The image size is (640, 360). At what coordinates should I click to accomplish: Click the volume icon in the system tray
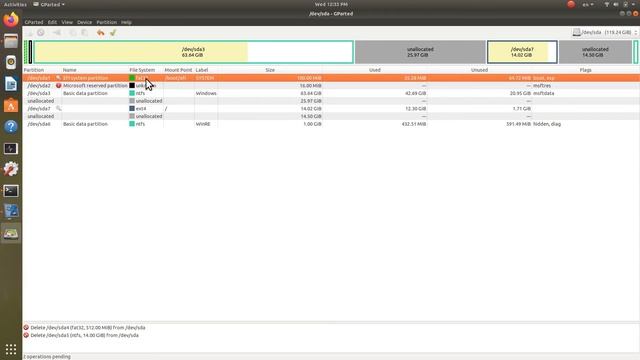pyautogui.click(x=616, y=4)
